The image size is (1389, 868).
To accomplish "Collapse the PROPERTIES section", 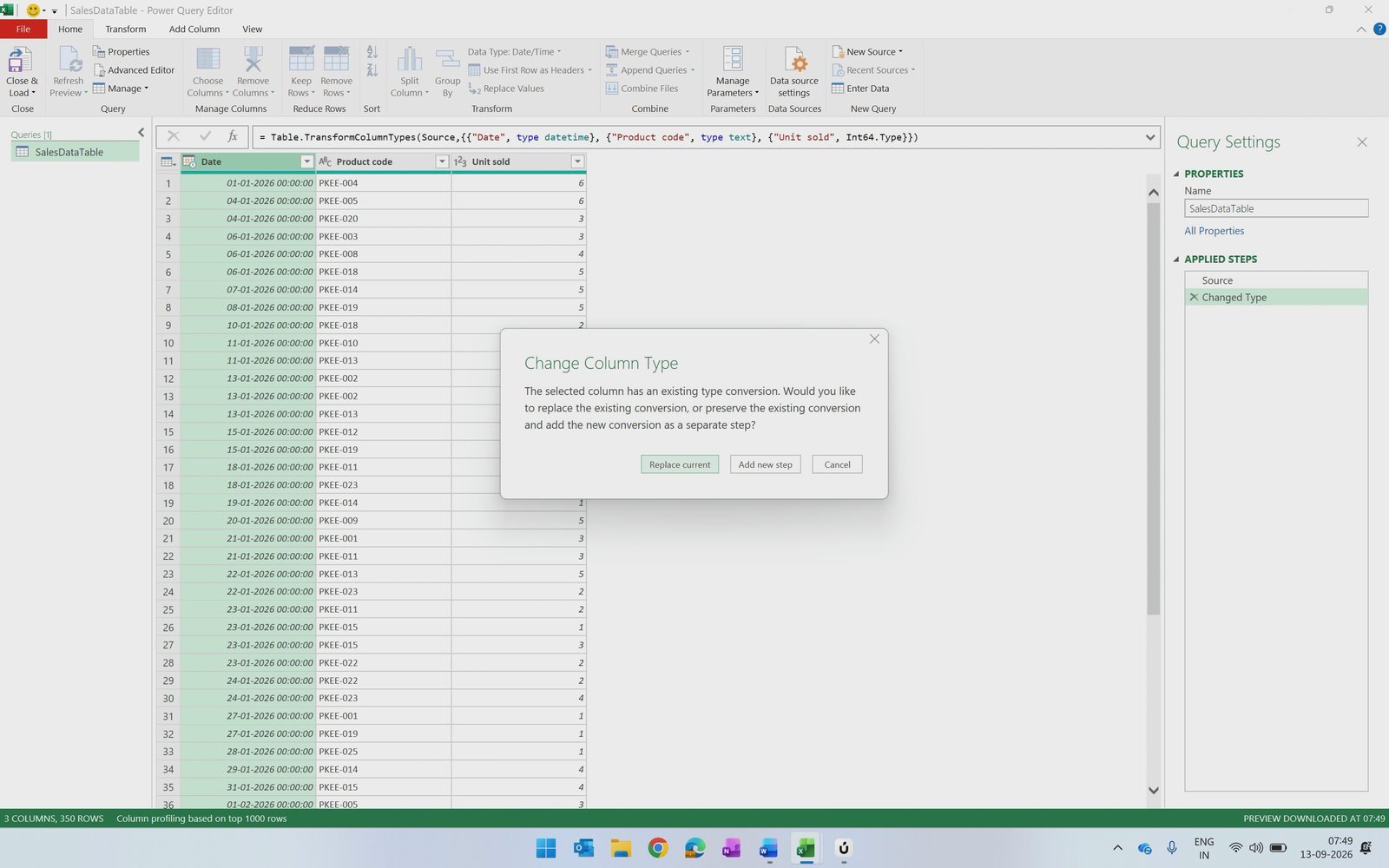I will [1176, 174].
